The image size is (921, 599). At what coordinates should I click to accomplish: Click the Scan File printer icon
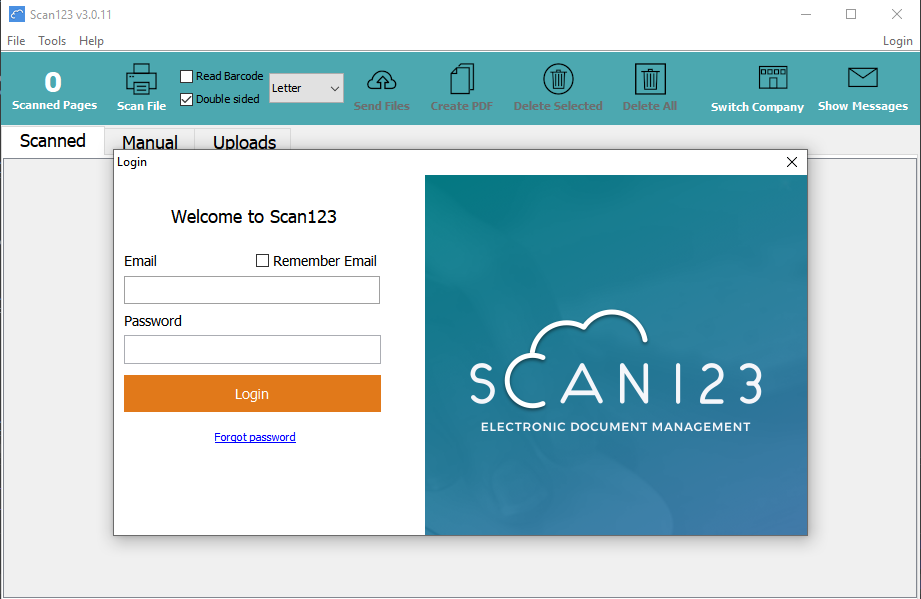pyautogui.click(x=141, y=80)
